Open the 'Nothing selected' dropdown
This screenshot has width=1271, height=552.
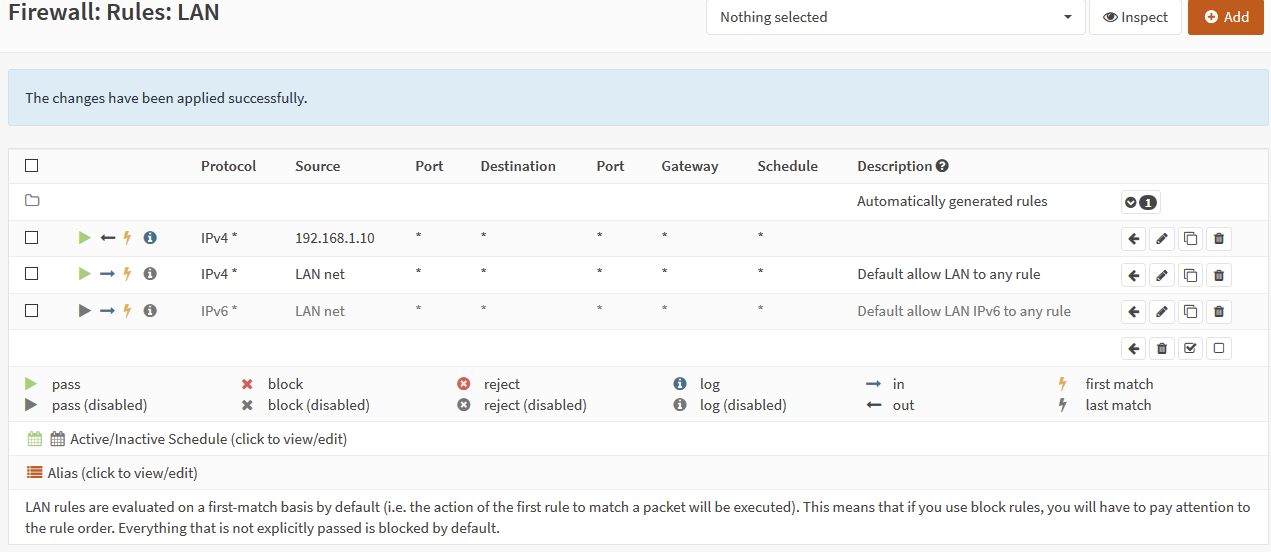(895, 17)
